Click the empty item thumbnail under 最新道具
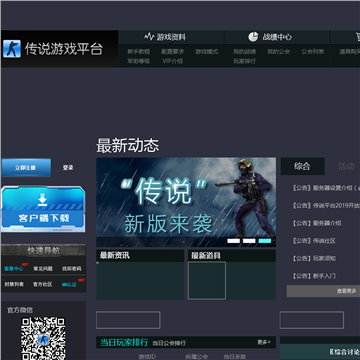 pos(207,280)
